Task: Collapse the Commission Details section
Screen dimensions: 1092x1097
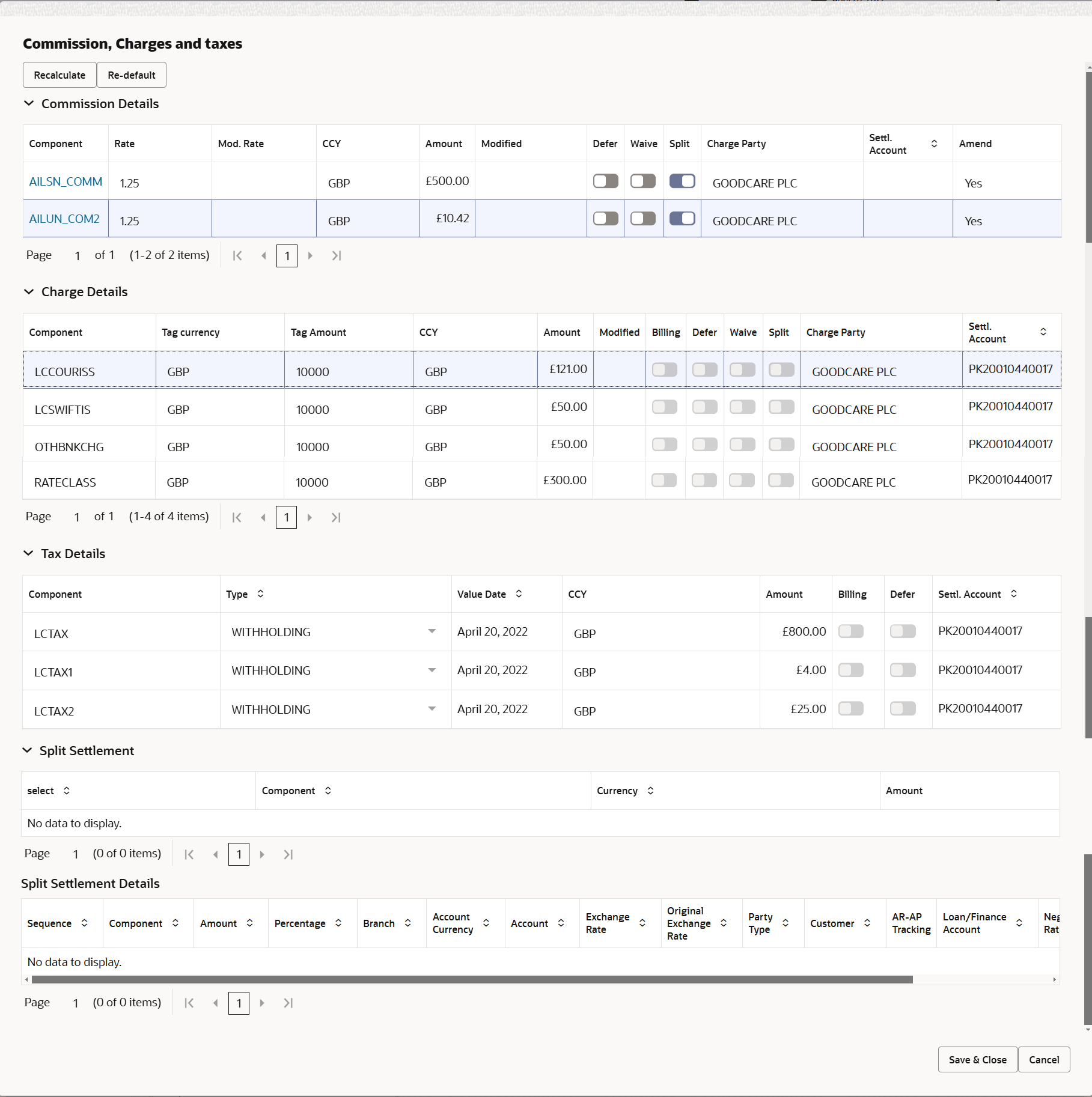Action: [x=28, y=103]
